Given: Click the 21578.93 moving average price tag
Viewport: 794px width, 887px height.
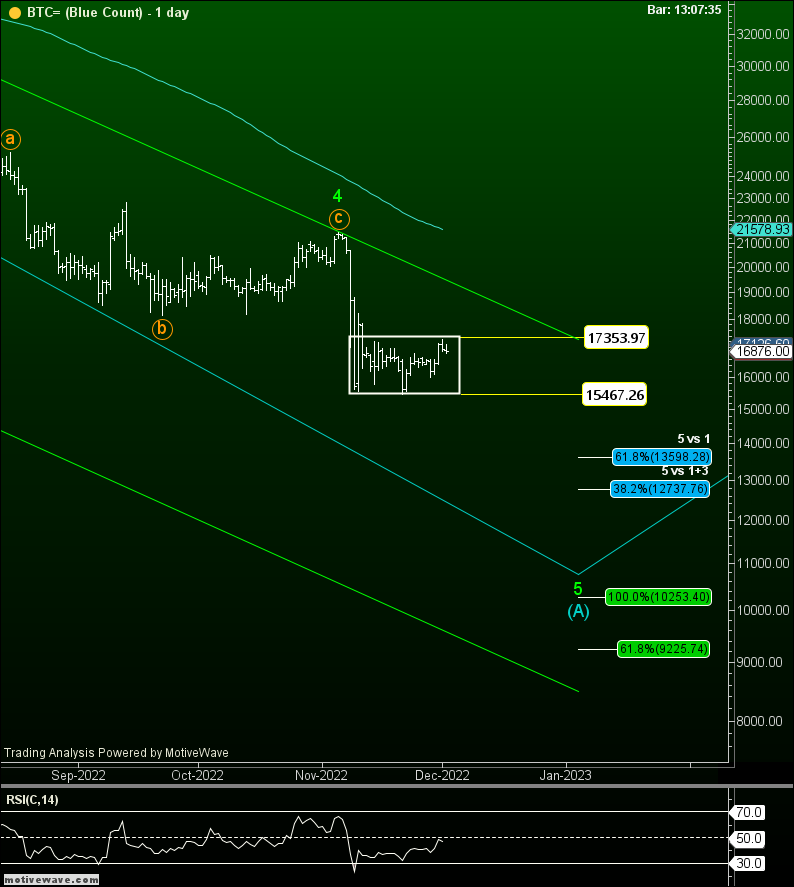Looking at the screenshot, I should tap(762, 229).
